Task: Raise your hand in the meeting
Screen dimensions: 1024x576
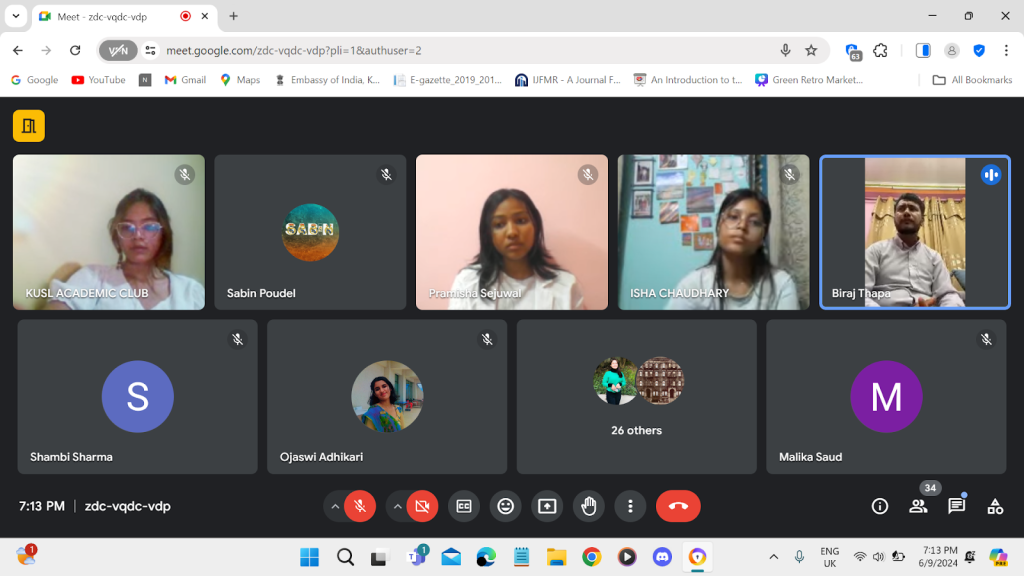Action: 589,506
